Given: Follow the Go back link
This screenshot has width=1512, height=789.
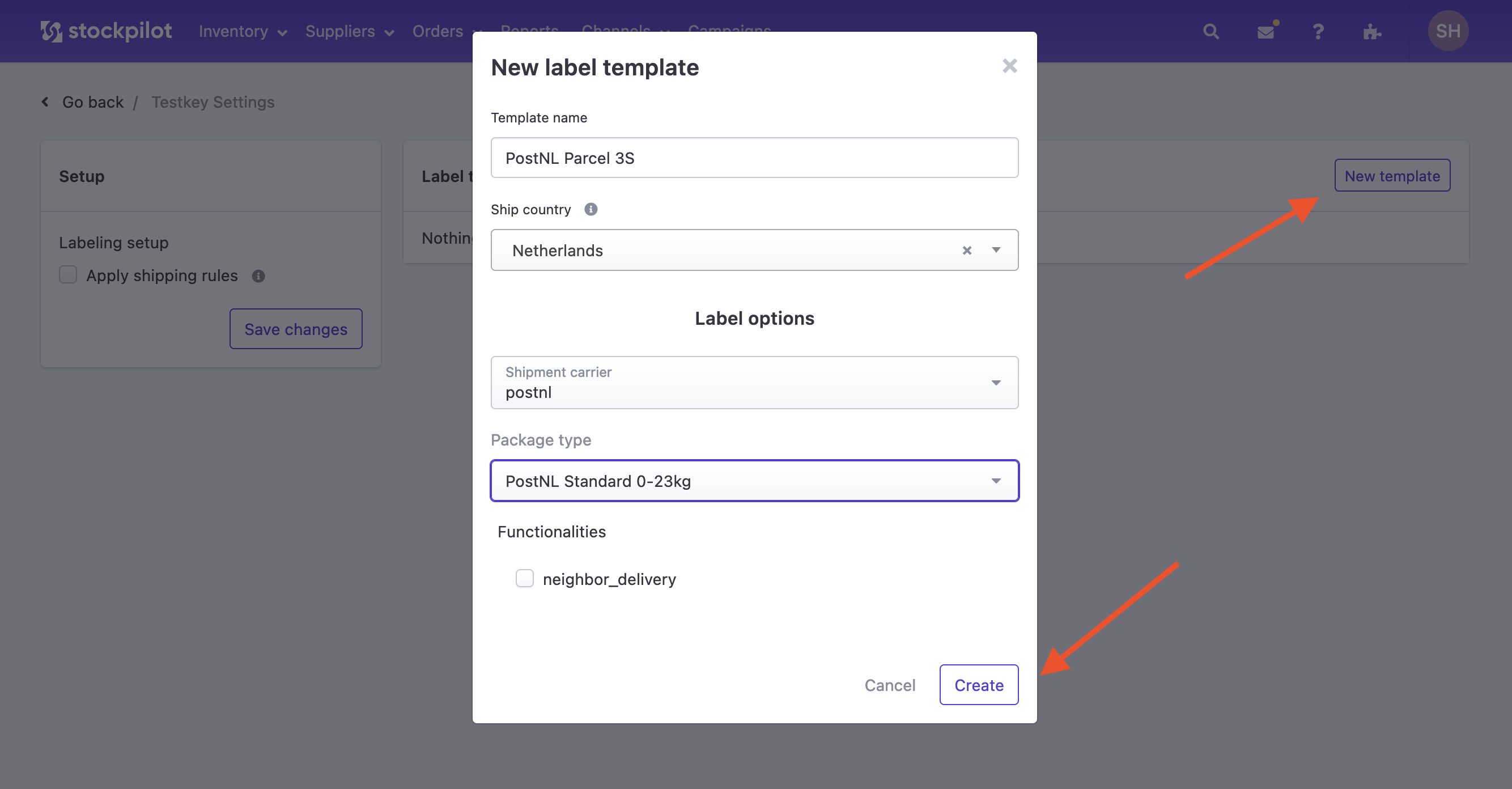Looking at the screenshot, I should 93,102.
